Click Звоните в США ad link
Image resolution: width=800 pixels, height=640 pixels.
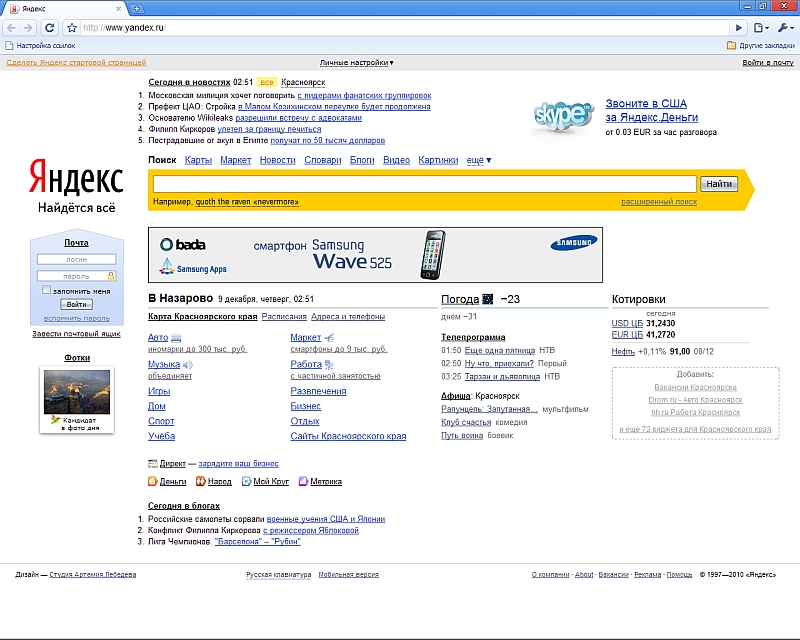646,104
